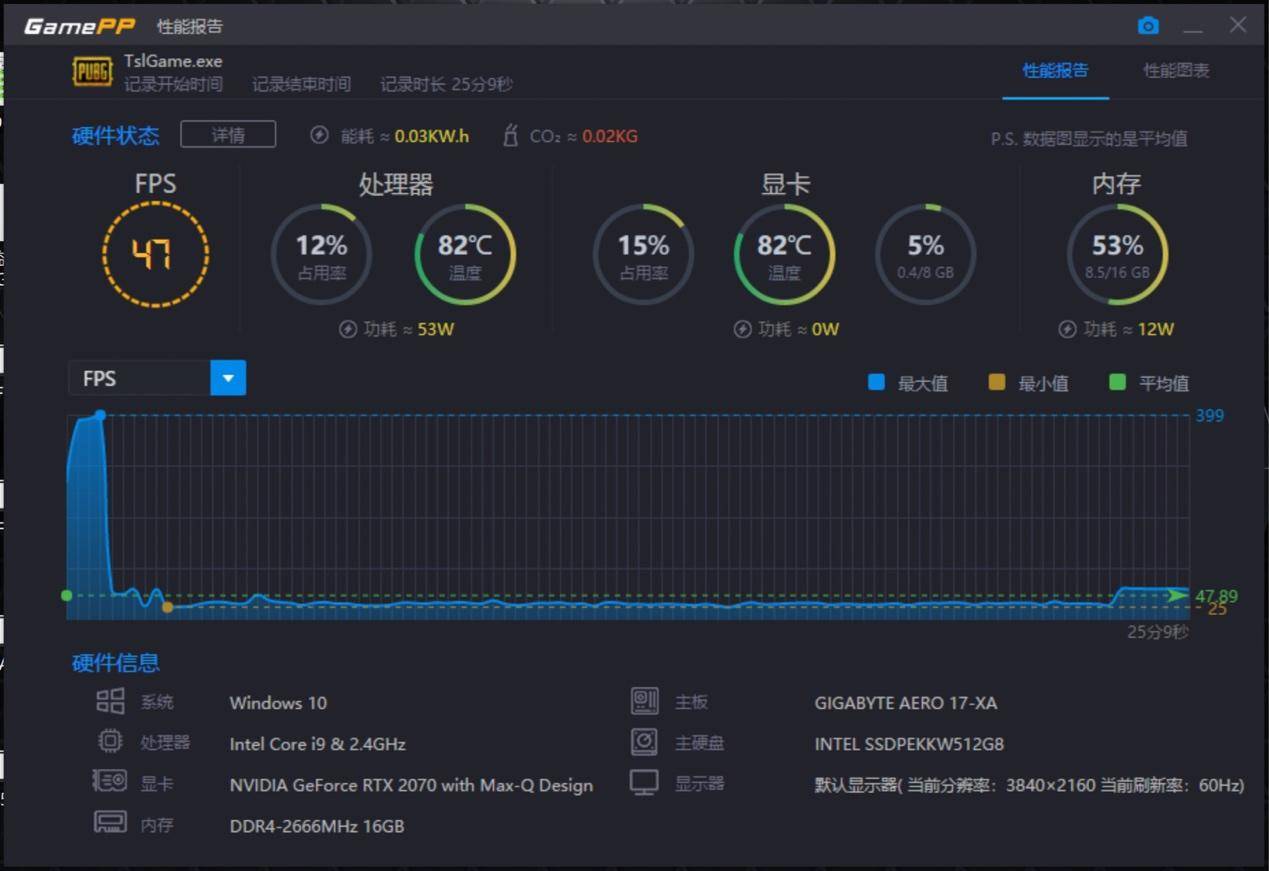Click the DDR4-2666MHz 16GB text
1269x871 pixels.
pos(317,826)
